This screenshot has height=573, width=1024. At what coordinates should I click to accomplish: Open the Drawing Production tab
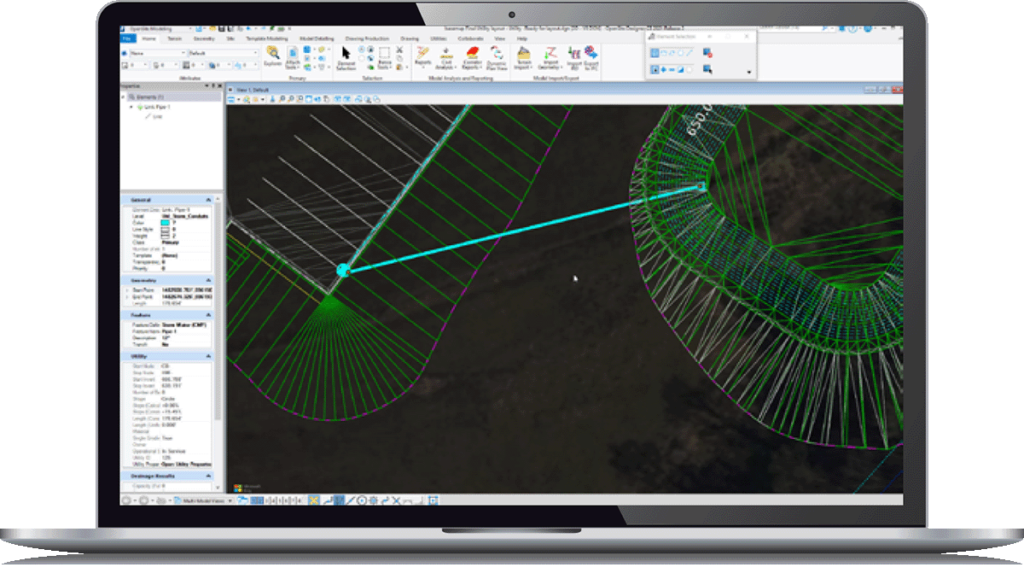(367, 38)
